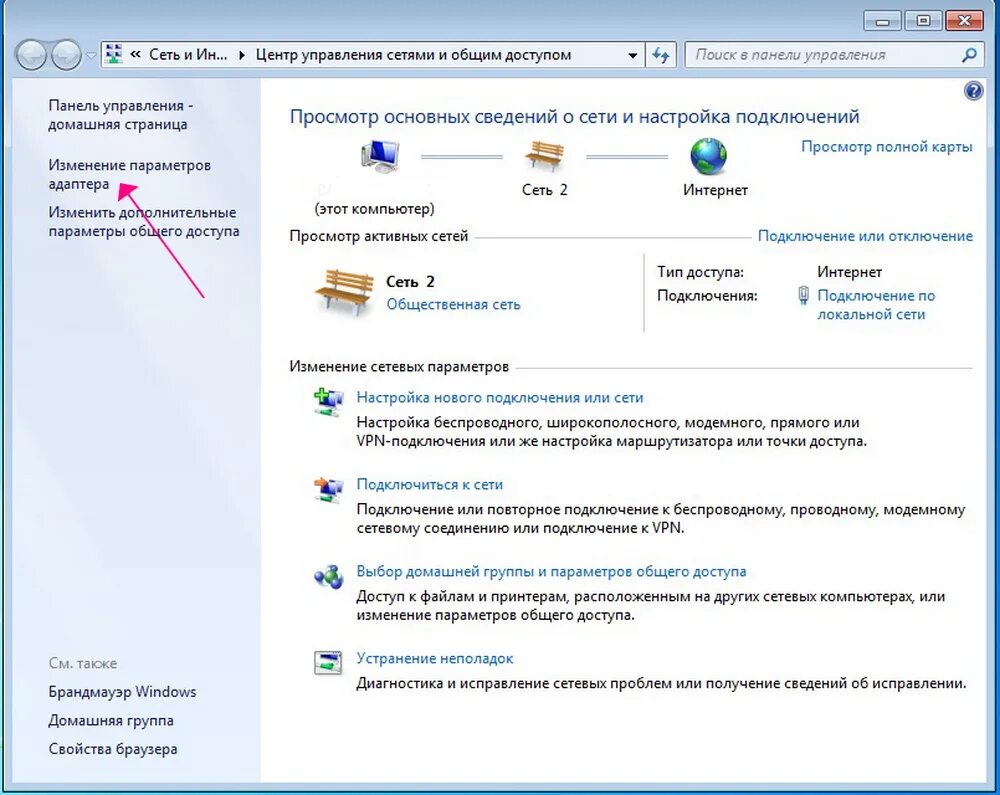1000x795 pixels.
Task: Click '(этот компьютер)' label
Action: pos(374,208)
